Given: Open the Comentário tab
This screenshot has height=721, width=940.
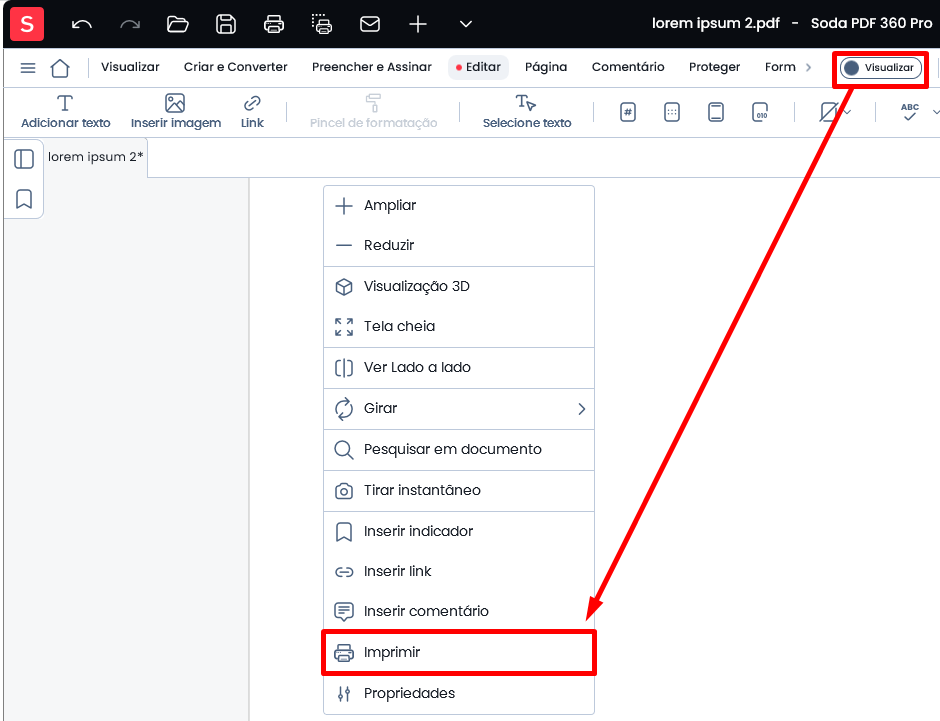Looking at the screenshot, I should pos(628,67).
